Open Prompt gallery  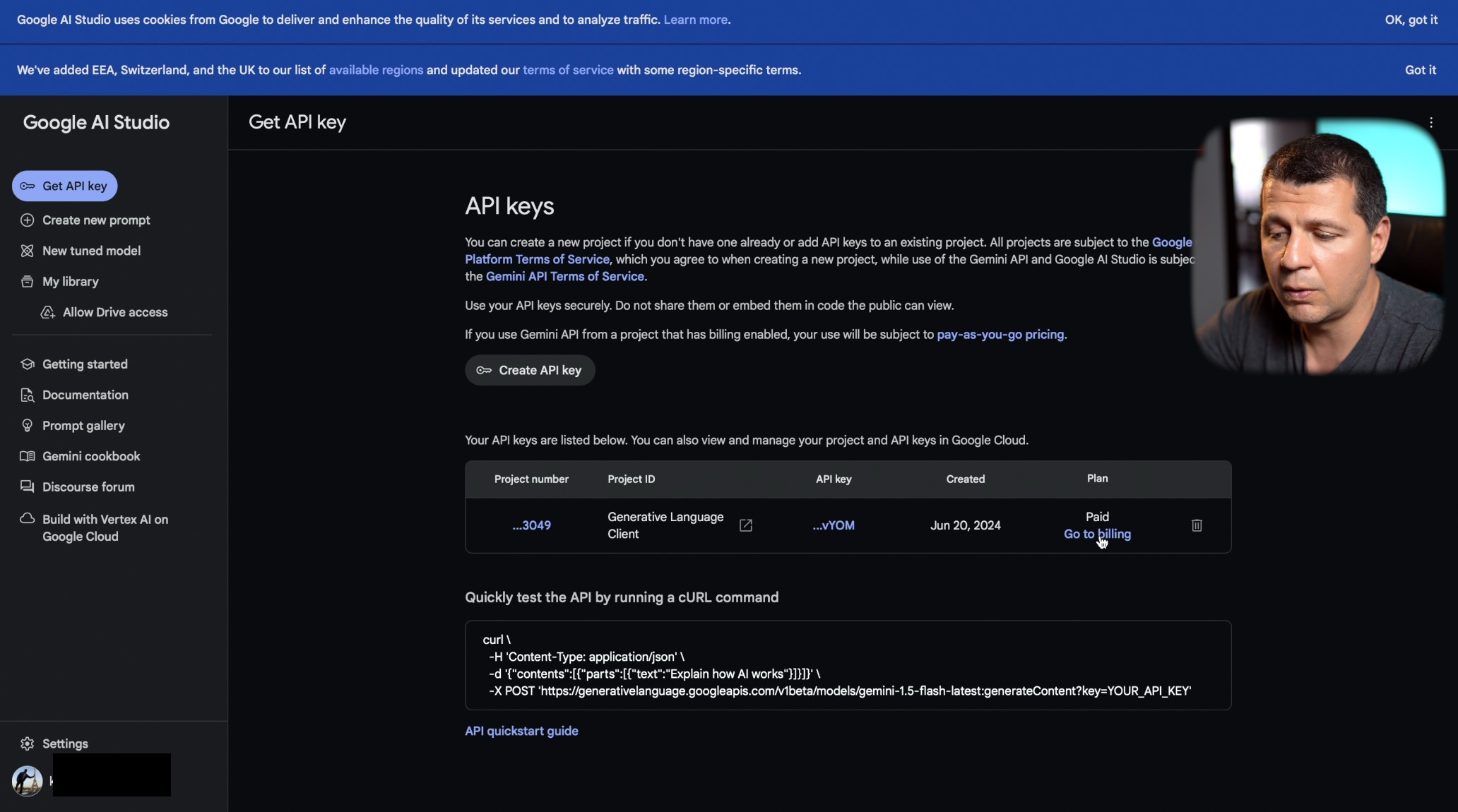[x=83, y=426]
